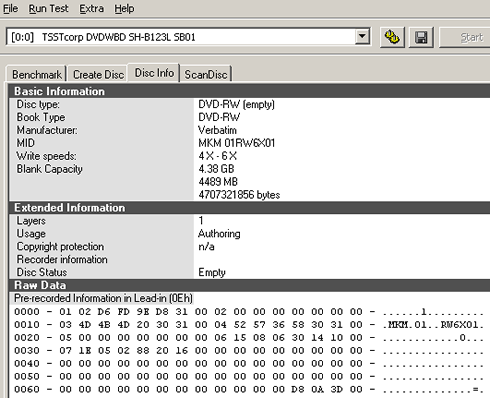Click the 'Manufacturer:' label

tap(47, 130)
